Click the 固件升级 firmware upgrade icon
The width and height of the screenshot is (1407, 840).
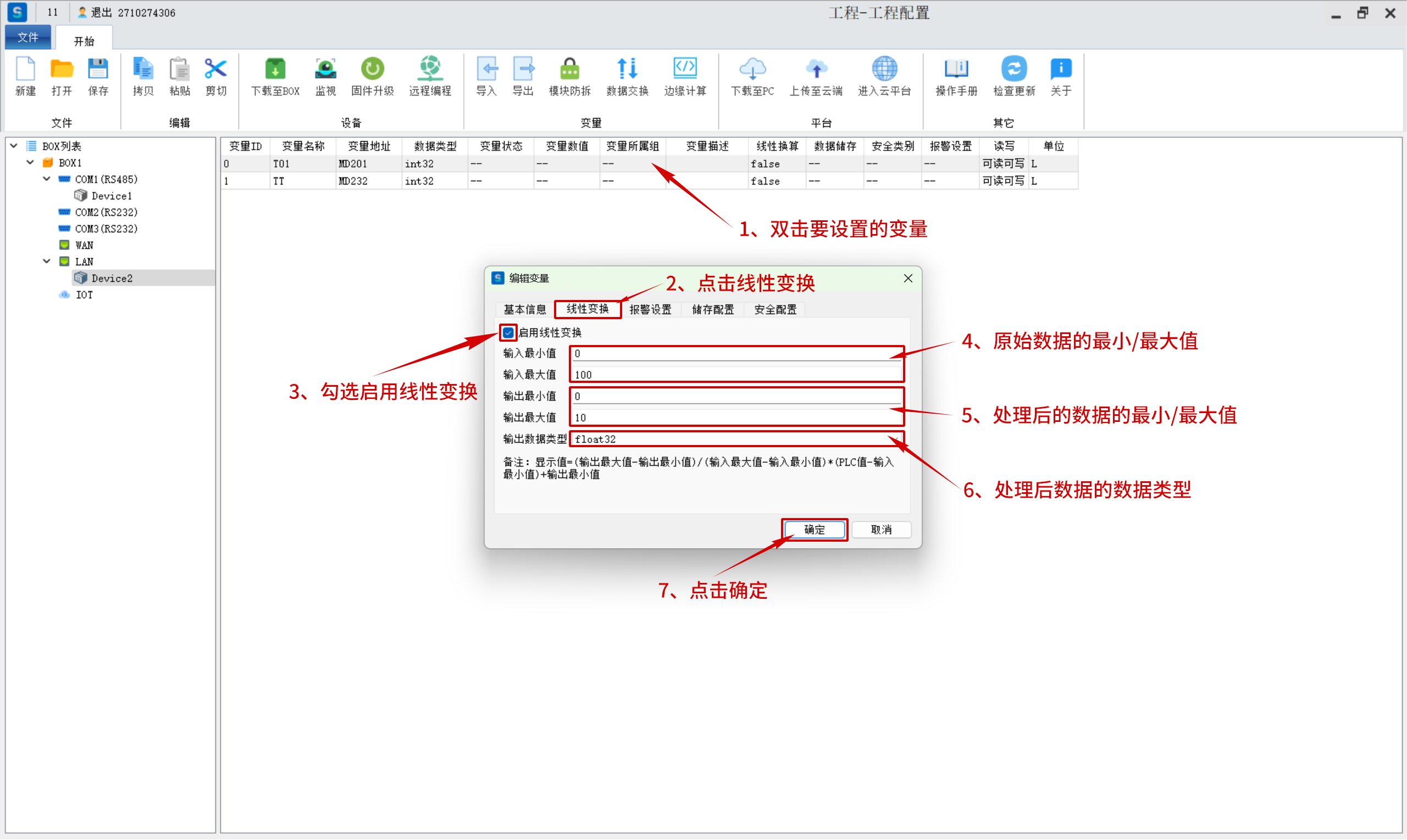pos(372,70)
